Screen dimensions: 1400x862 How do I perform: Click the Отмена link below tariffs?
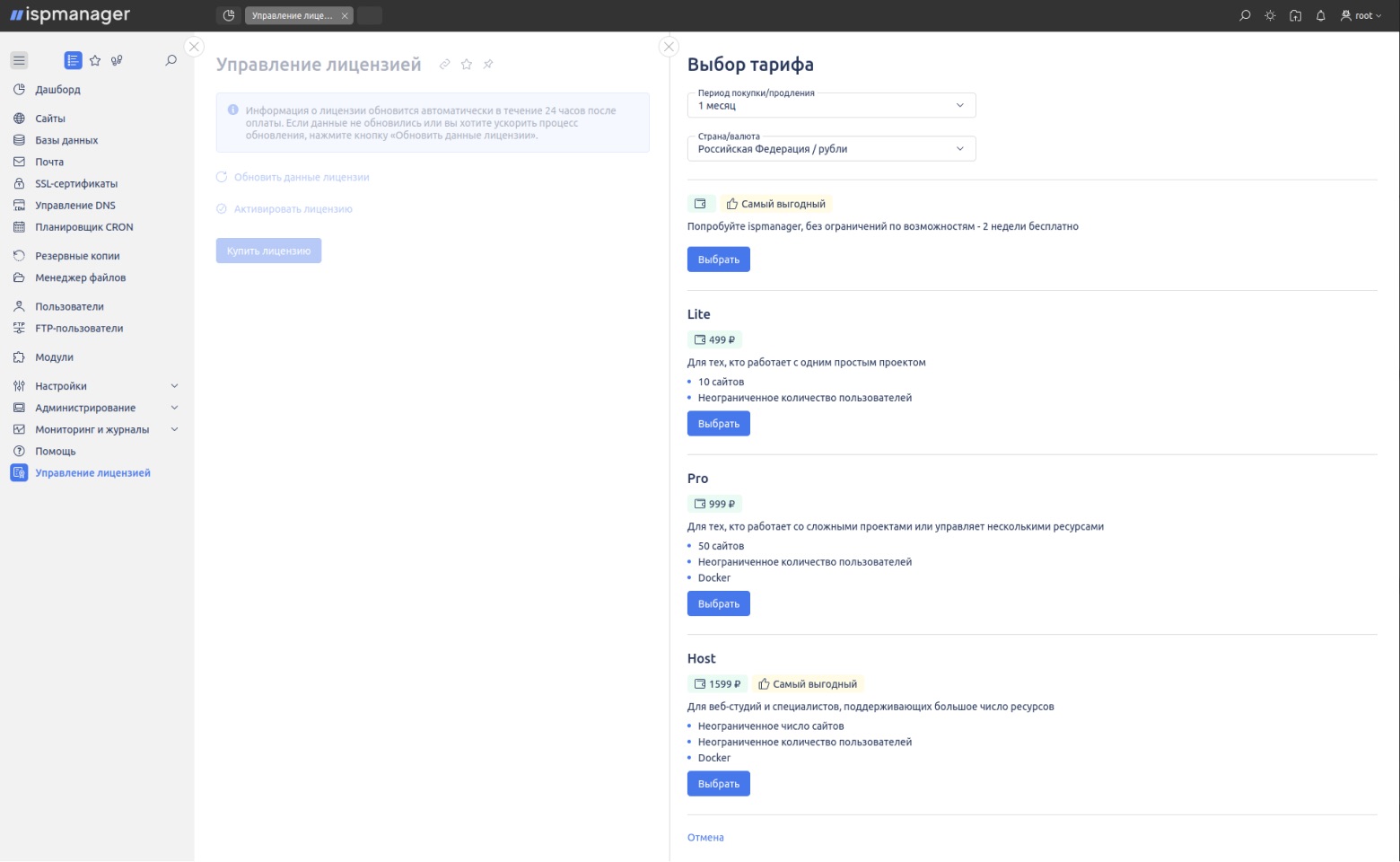[705, 837]
